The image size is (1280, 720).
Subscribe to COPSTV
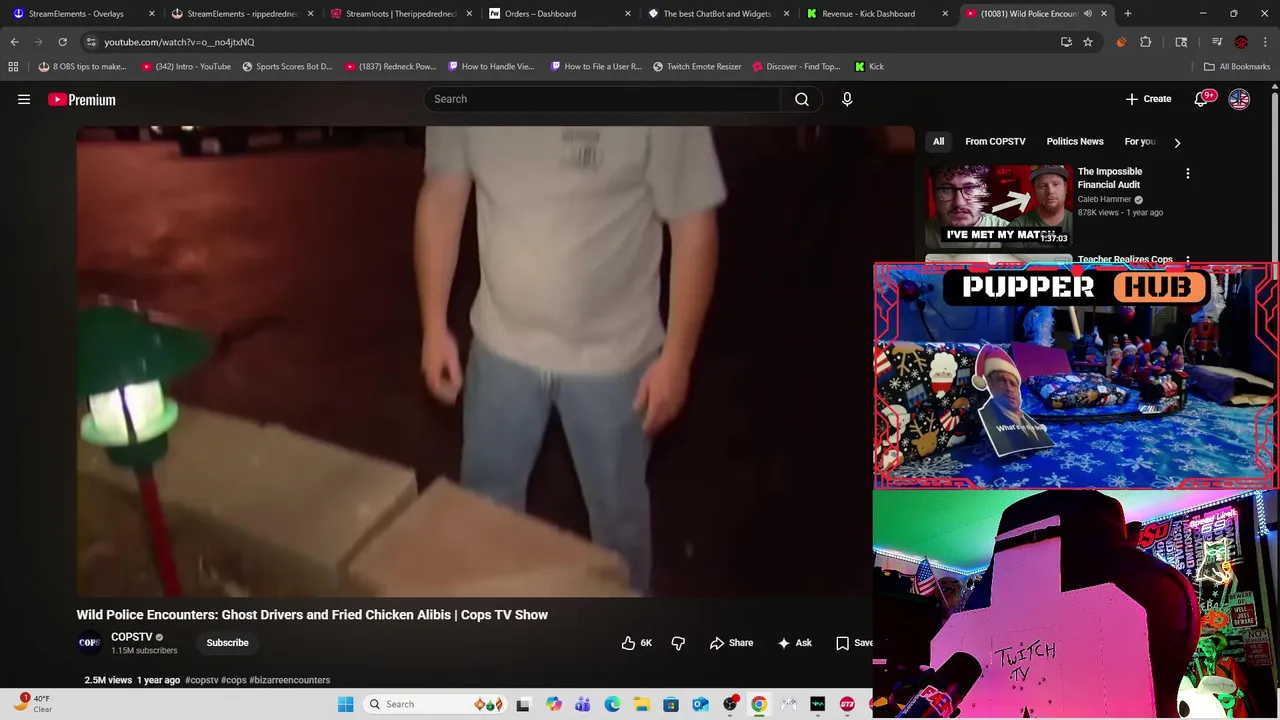coord(227,643)
